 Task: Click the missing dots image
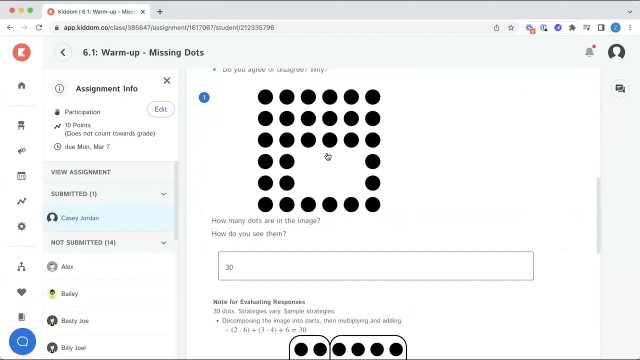pyautogui.click(x=319, y=151)
